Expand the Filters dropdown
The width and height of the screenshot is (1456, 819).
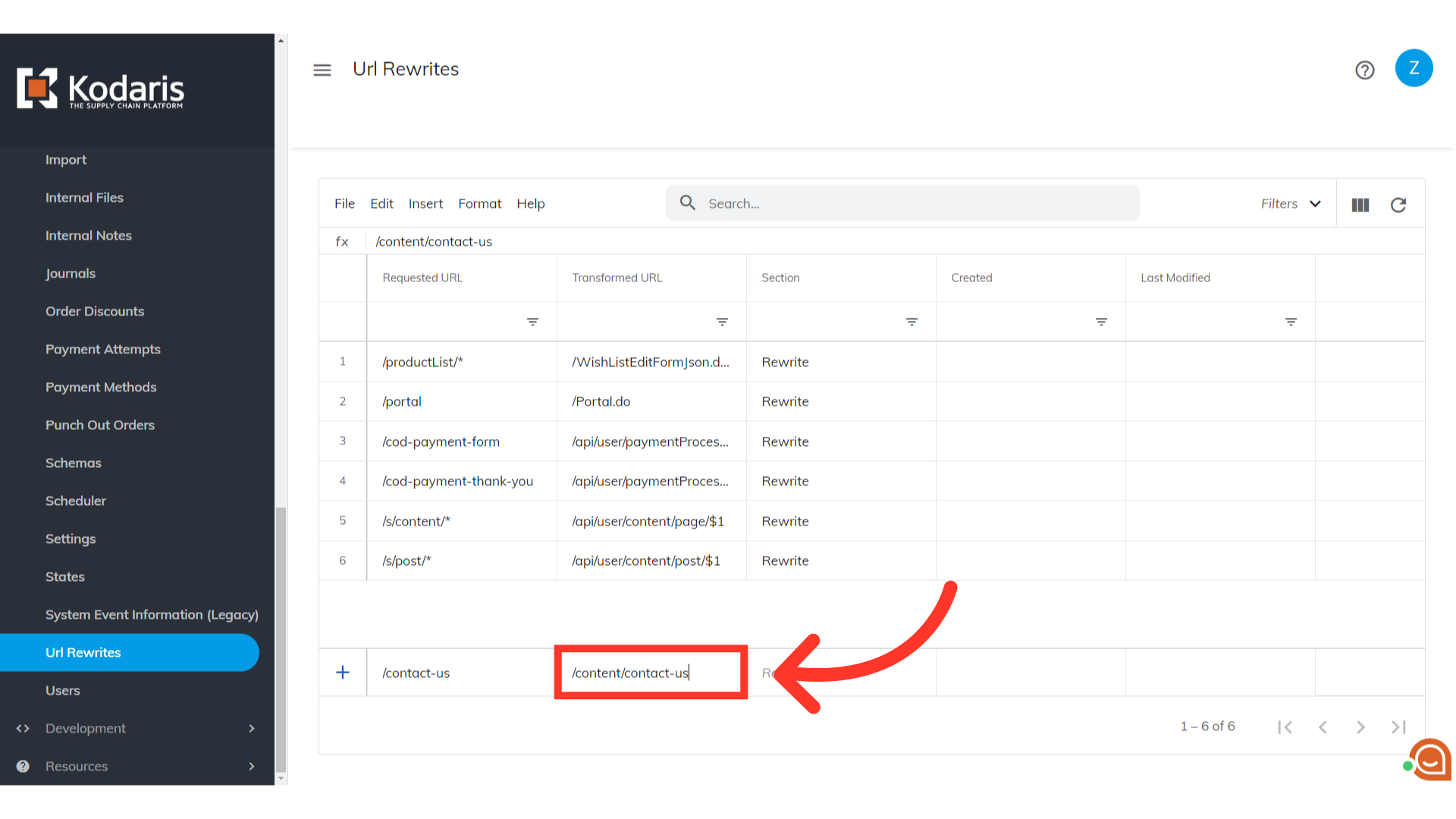click(1291, 204)
